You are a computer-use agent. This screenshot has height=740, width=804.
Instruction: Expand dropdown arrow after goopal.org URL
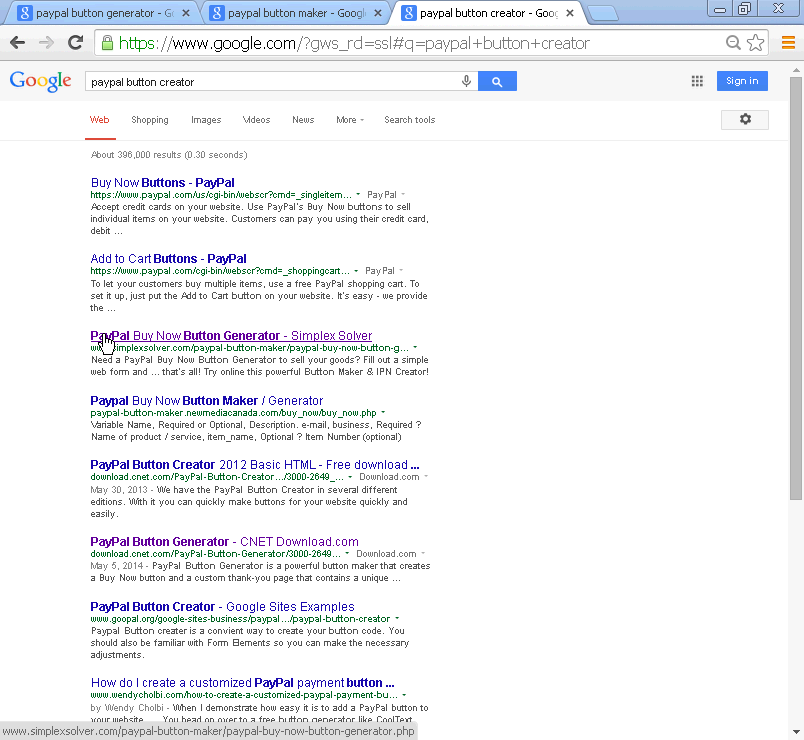click(x=397, y=618)
